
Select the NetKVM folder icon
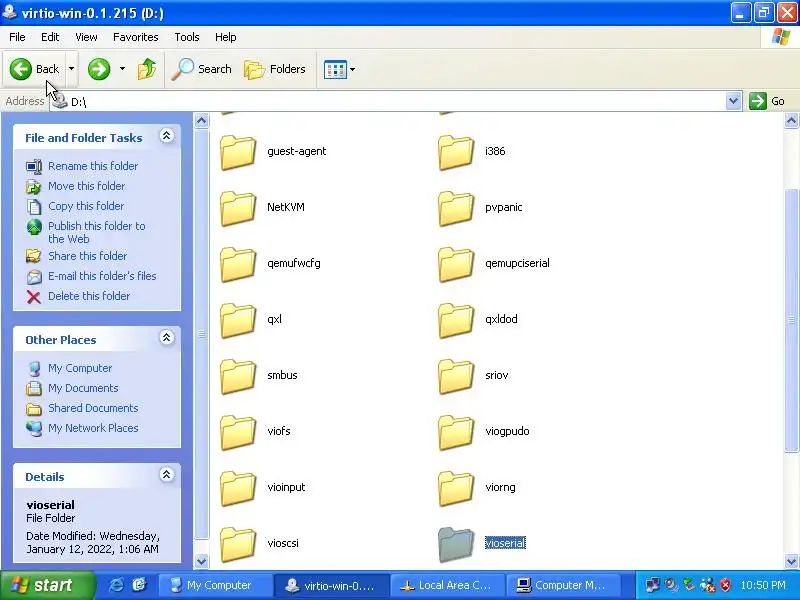tap(238, 208)
